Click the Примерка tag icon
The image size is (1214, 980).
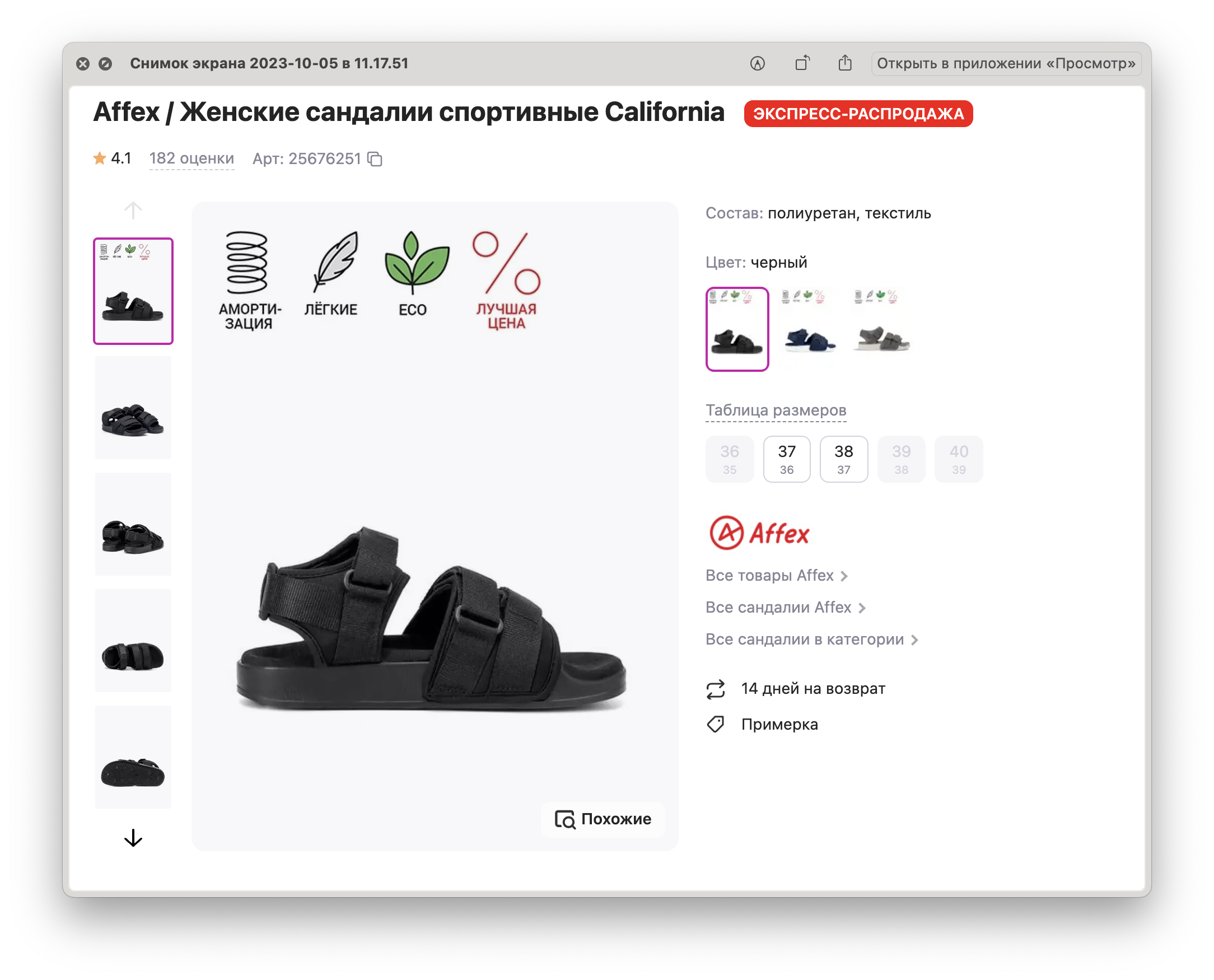pyautogui.click(x=716, y=724)
